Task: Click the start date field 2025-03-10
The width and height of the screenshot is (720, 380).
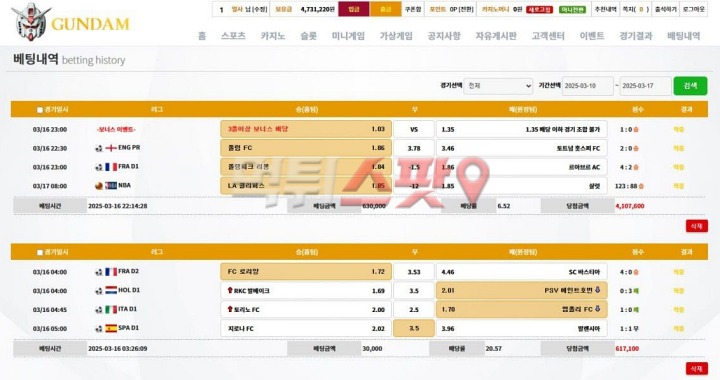Action: pos(588,86)
